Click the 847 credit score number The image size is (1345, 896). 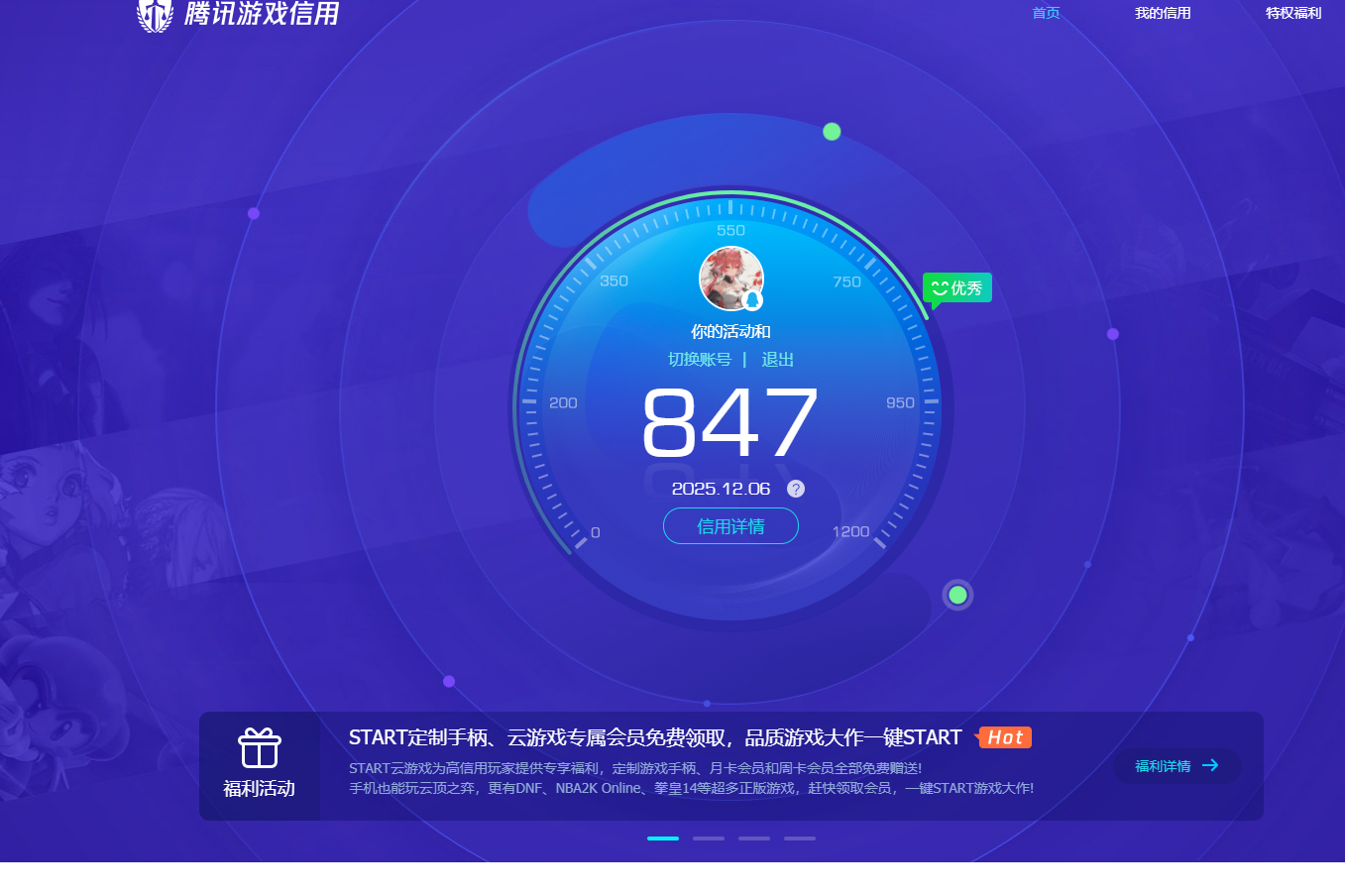tap(730, 423)
